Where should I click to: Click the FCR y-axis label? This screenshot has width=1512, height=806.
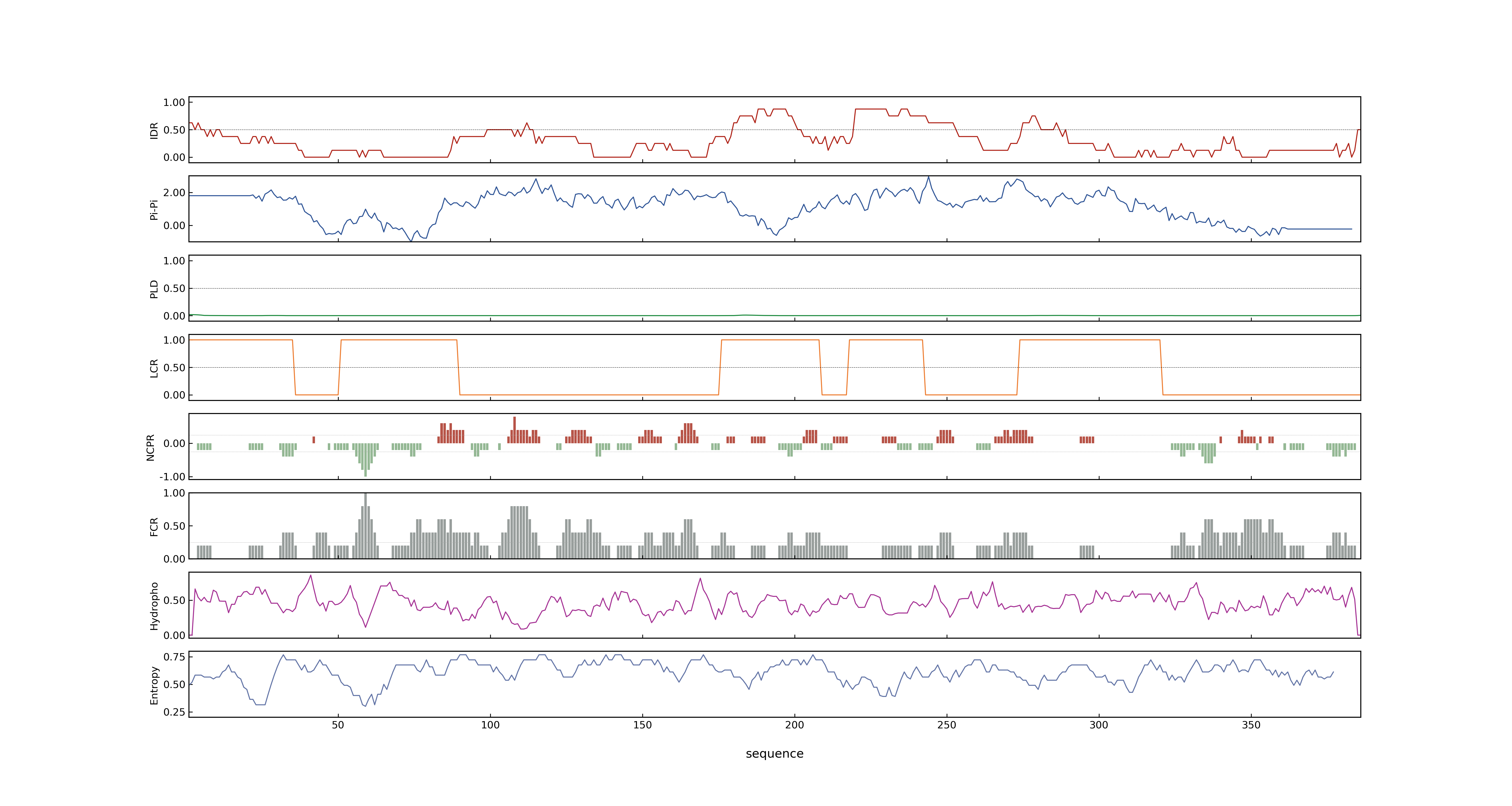click(154, 526)
